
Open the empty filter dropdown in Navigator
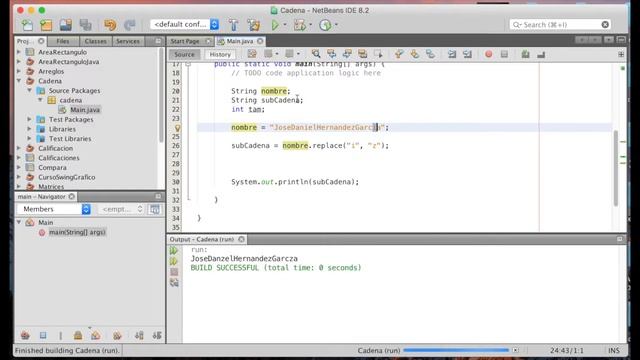121,209
